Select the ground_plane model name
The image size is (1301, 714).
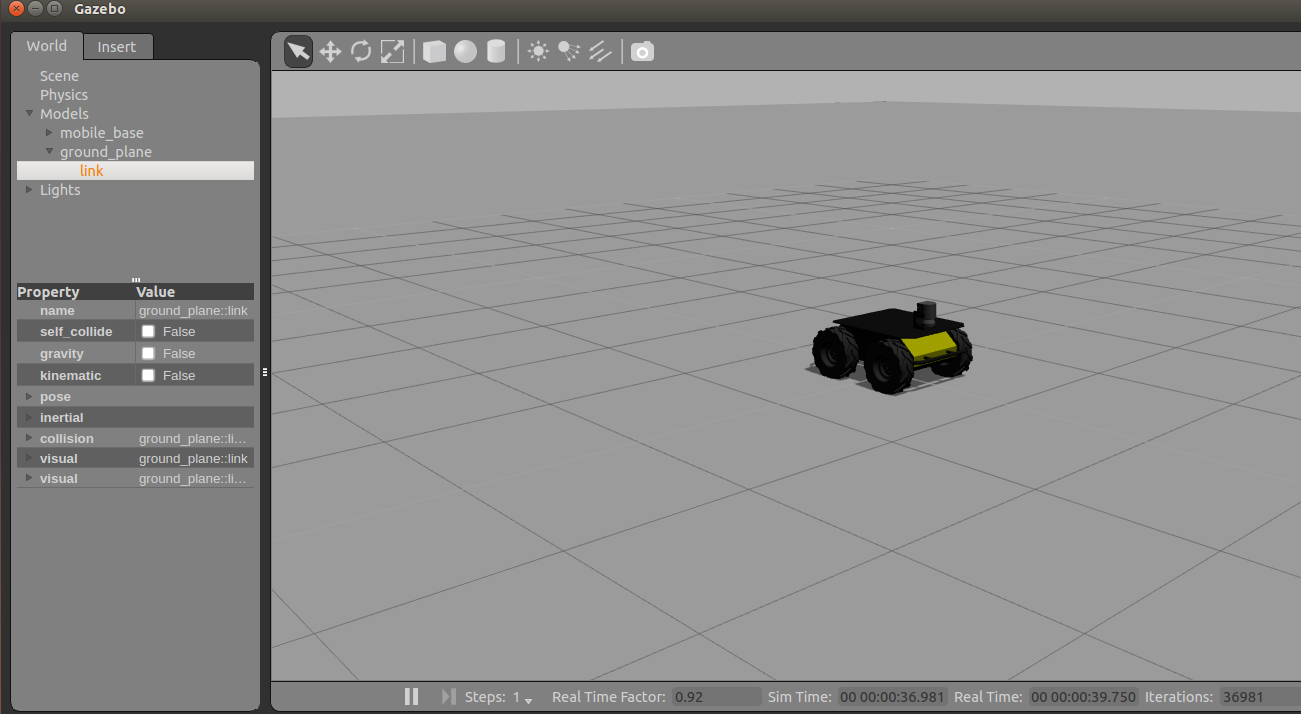106,152
